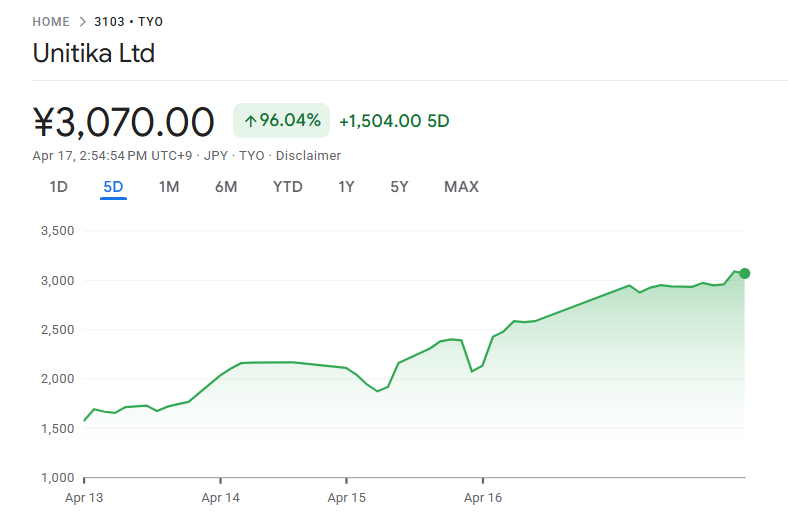
Task: Open the Disclaimer link
Action: [x=308, y=155]
